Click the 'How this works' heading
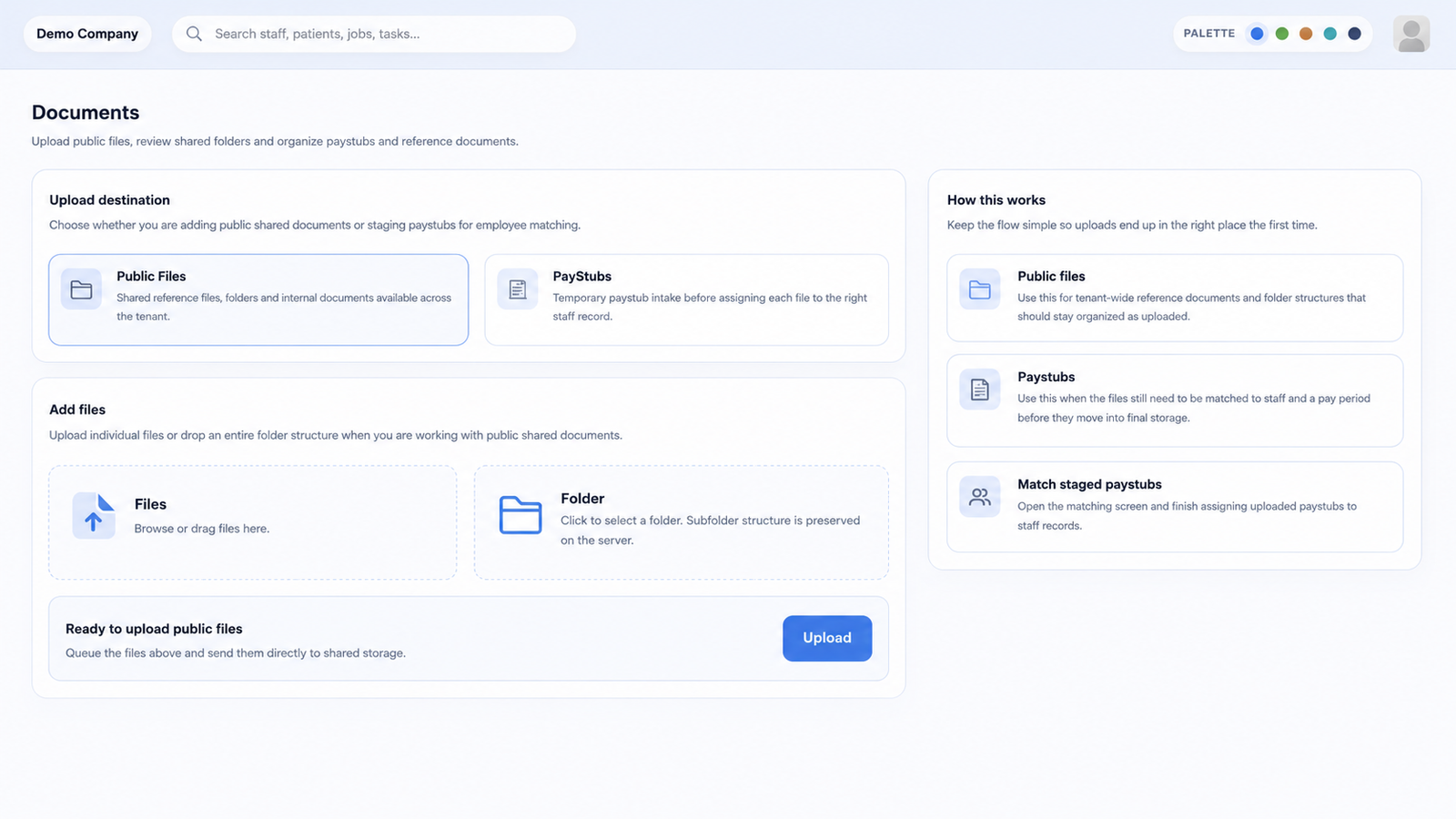The image size is (1456, 819). [996, 200]
